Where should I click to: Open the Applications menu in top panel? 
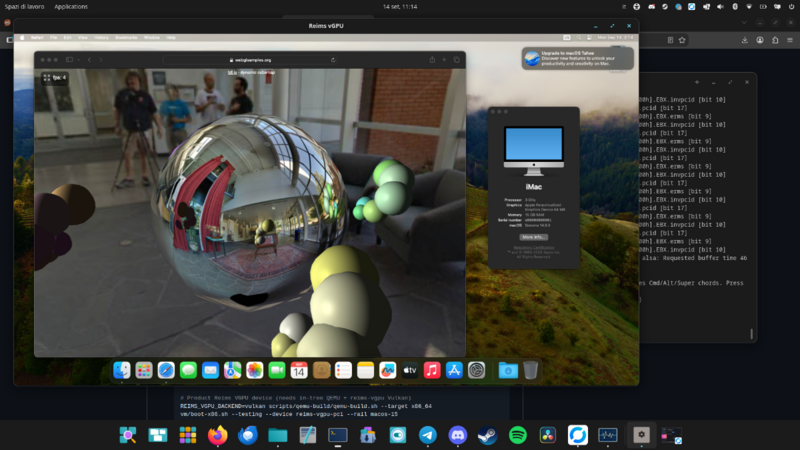(x=71, y=7)
